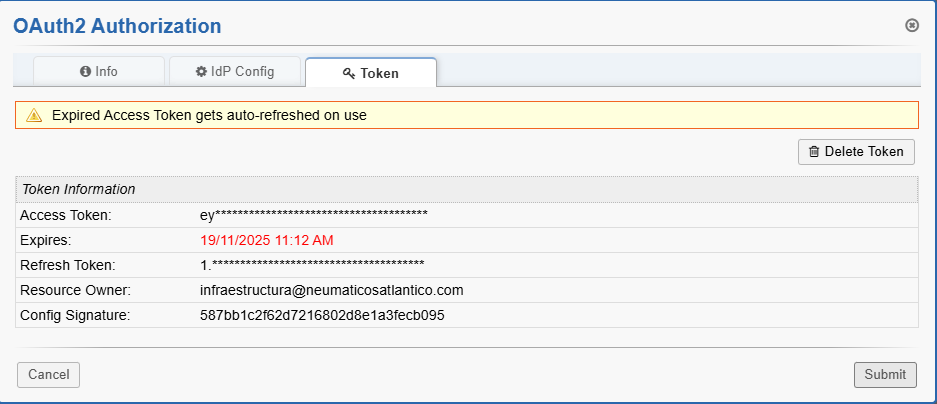Select the masked Refresh Token value
This screenshot has height=404, width=937.
click(312, 265)
